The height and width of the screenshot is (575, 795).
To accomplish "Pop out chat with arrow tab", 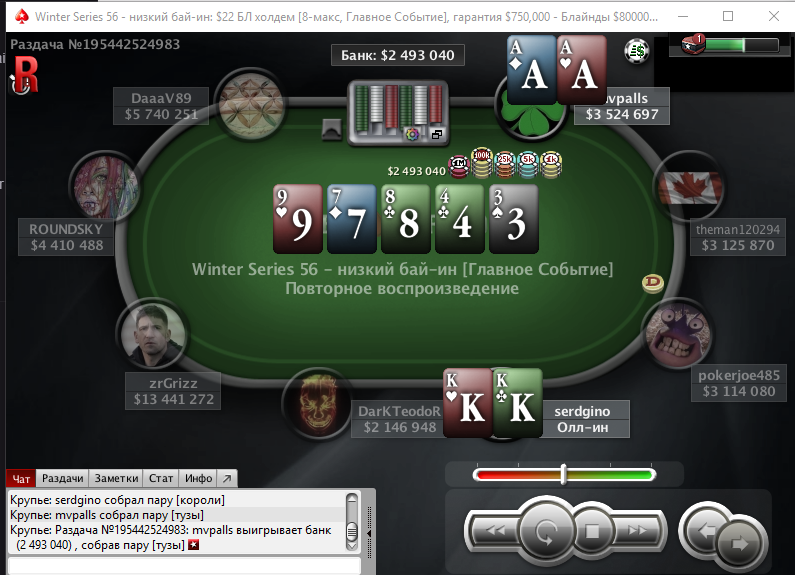I will pos(227,478).
